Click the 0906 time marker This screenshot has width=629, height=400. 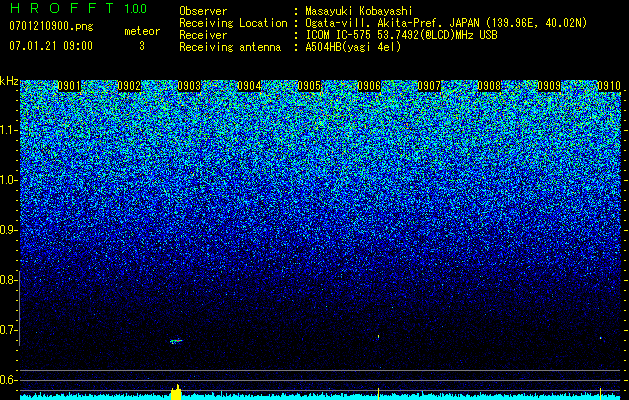[x=369, y=86]
